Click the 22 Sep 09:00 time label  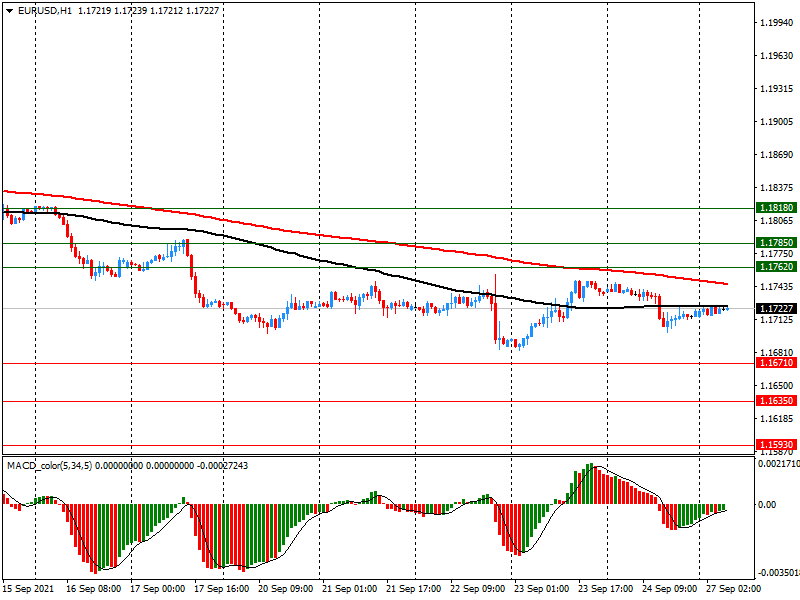[x=478, y=589]
